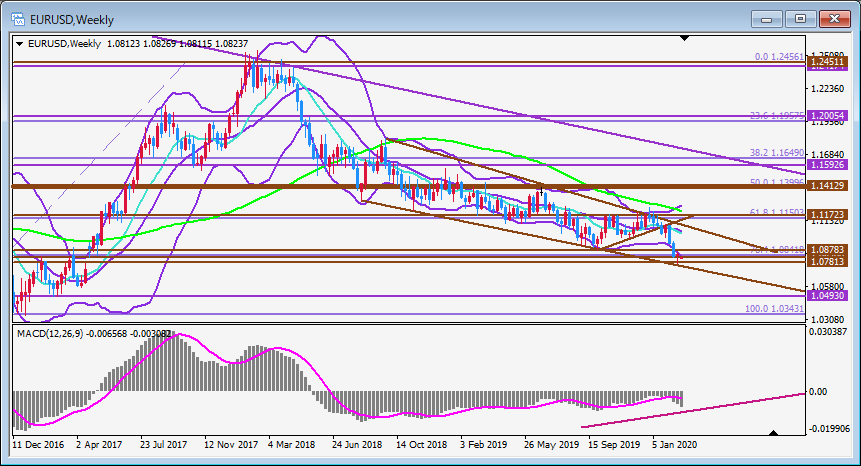Click MACD scale value 0.030387
861x466 pixels.
pyautogui.click(x=829, y=331)
